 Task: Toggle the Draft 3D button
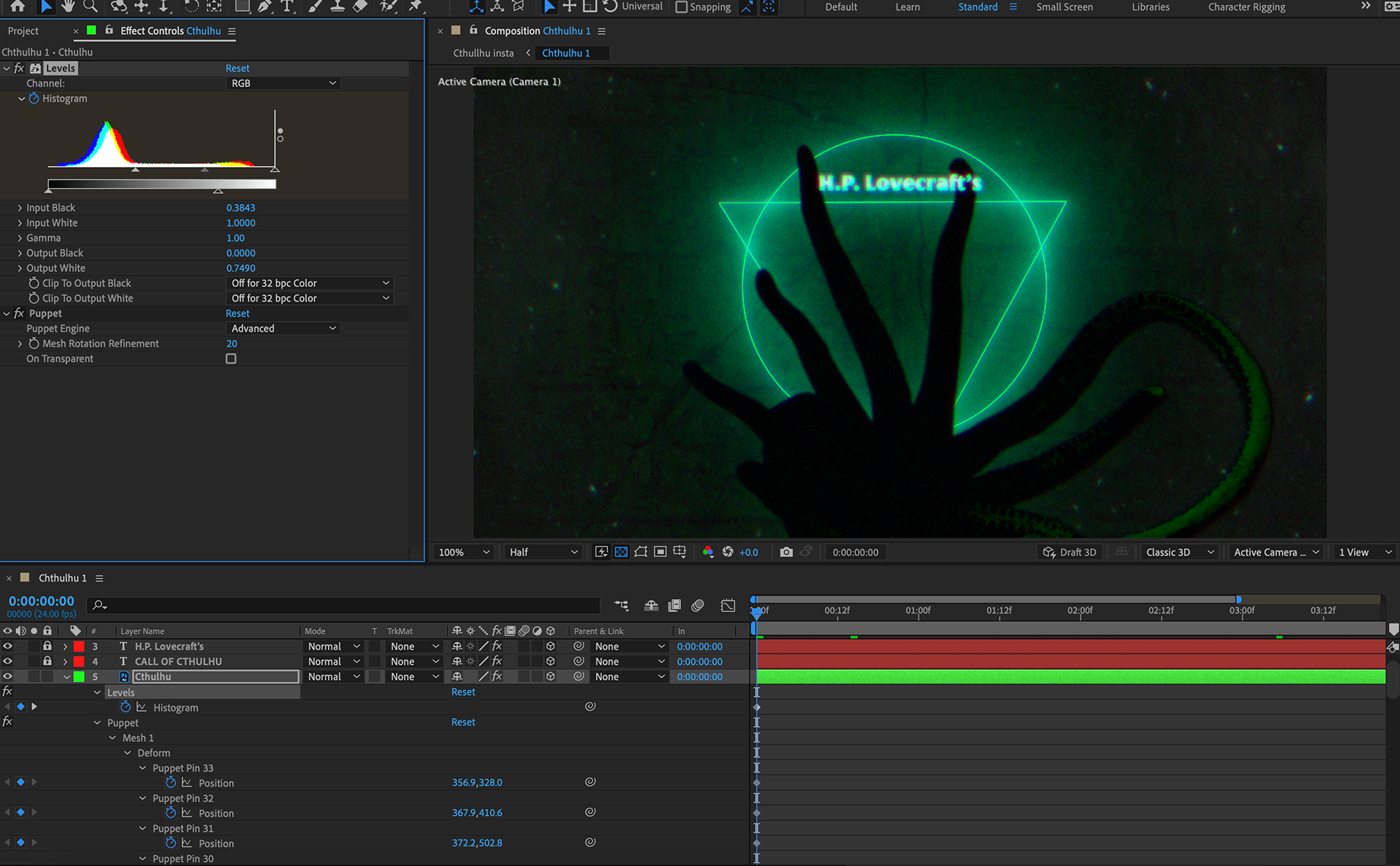coord(1069,552)
